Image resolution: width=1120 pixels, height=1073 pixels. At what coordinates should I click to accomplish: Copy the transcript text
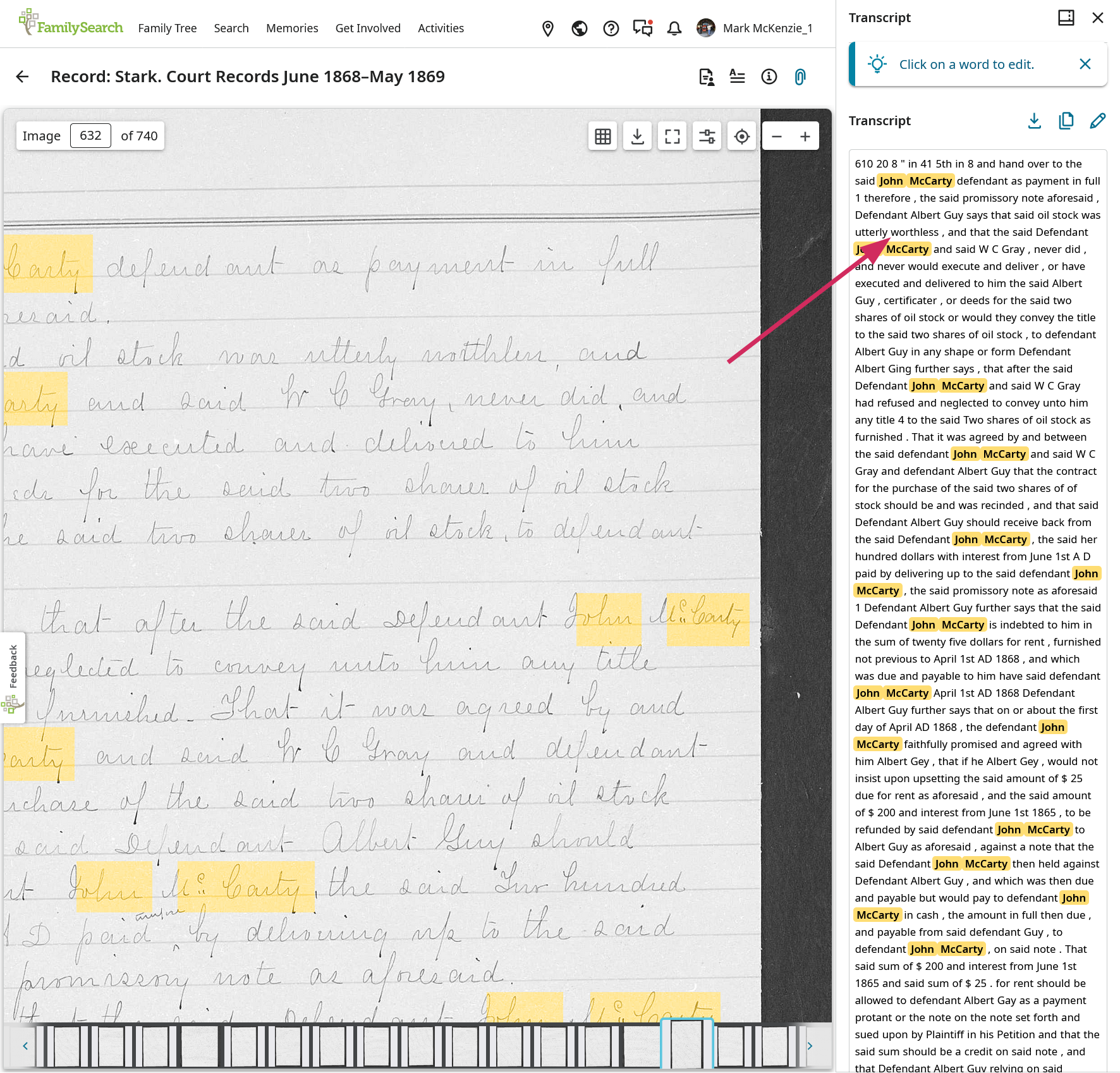pos(1066,121)
